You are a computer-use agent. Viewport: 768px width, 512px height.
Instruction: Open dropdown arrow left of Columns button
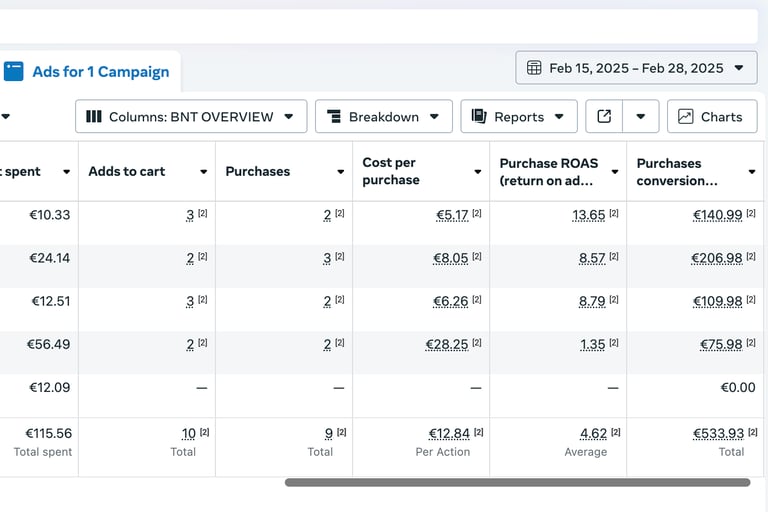click(5, 117)
